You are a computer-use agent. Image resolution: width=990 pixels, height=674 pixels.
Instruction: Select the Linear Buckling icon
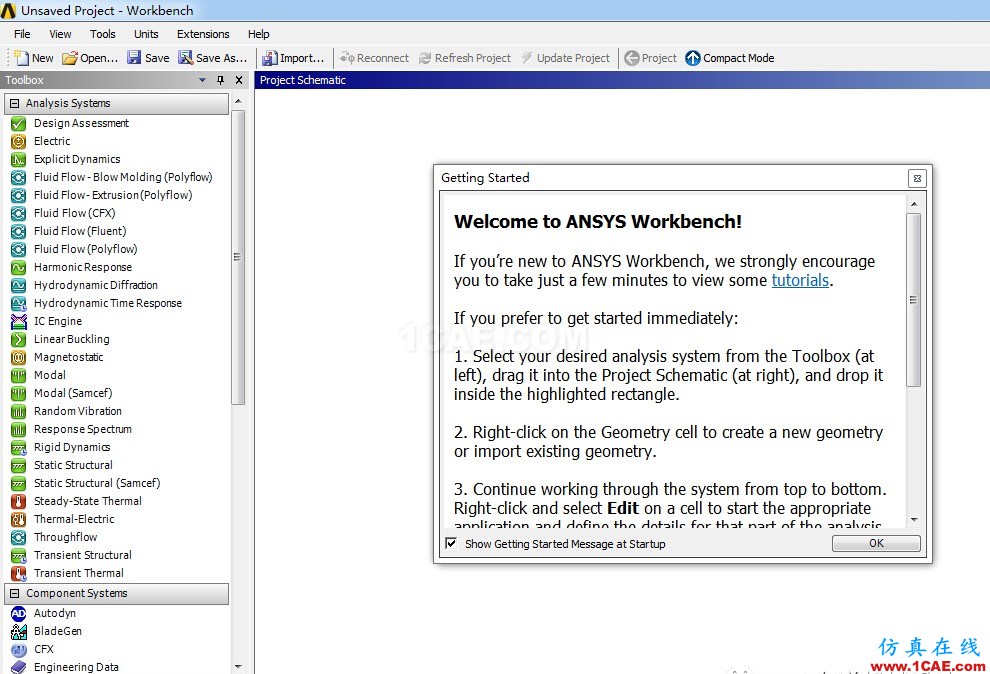tap(18, 340)
